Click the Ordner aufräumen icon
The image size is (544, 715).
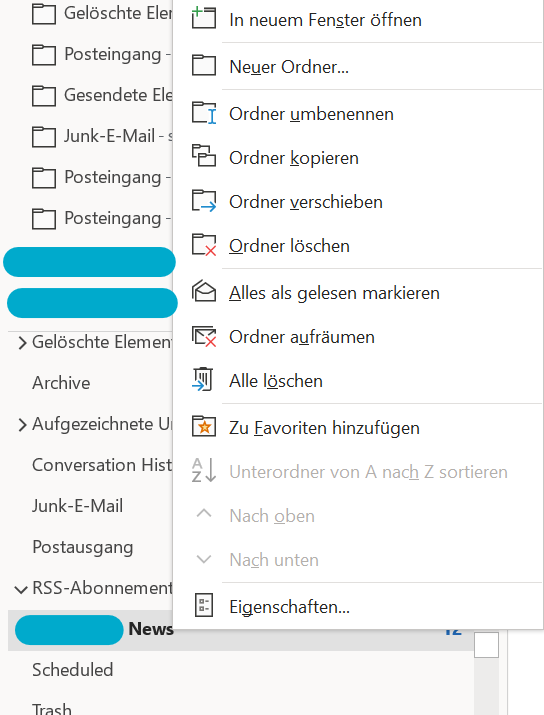pos(204,337)
